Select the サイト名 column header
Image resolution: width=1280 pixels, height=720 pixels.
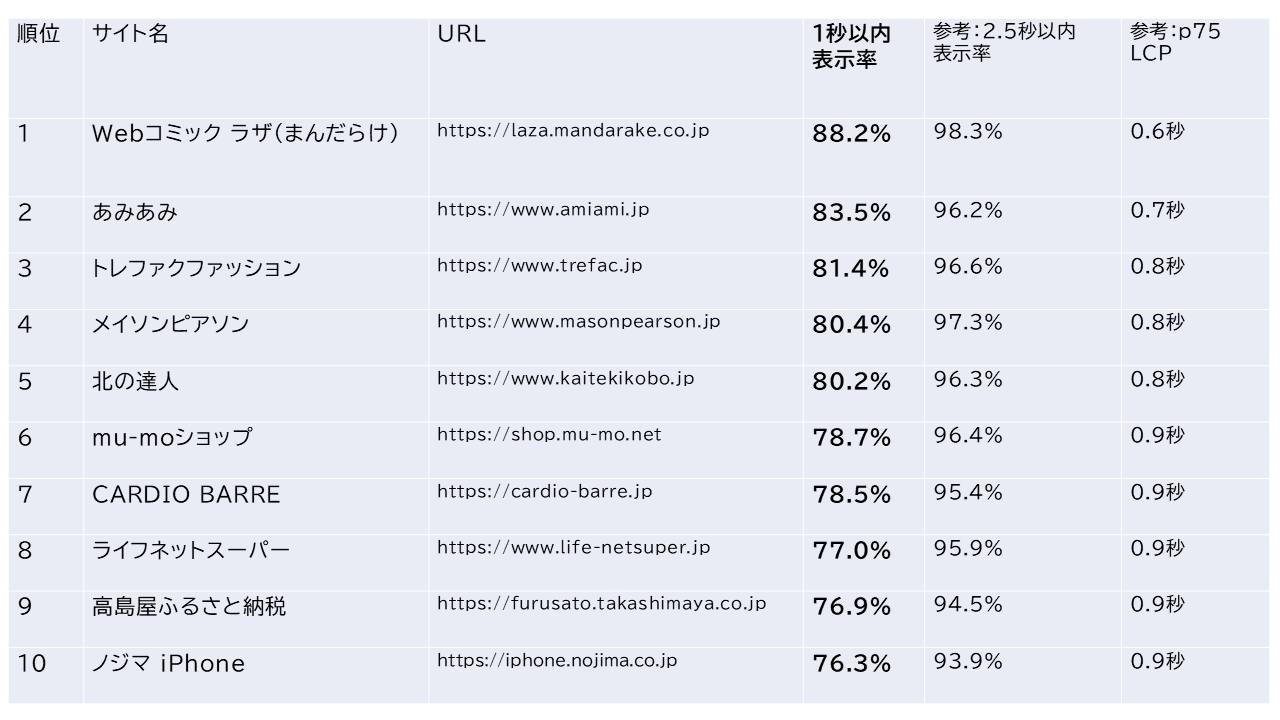pyautogui.click(x=130, y=34)
